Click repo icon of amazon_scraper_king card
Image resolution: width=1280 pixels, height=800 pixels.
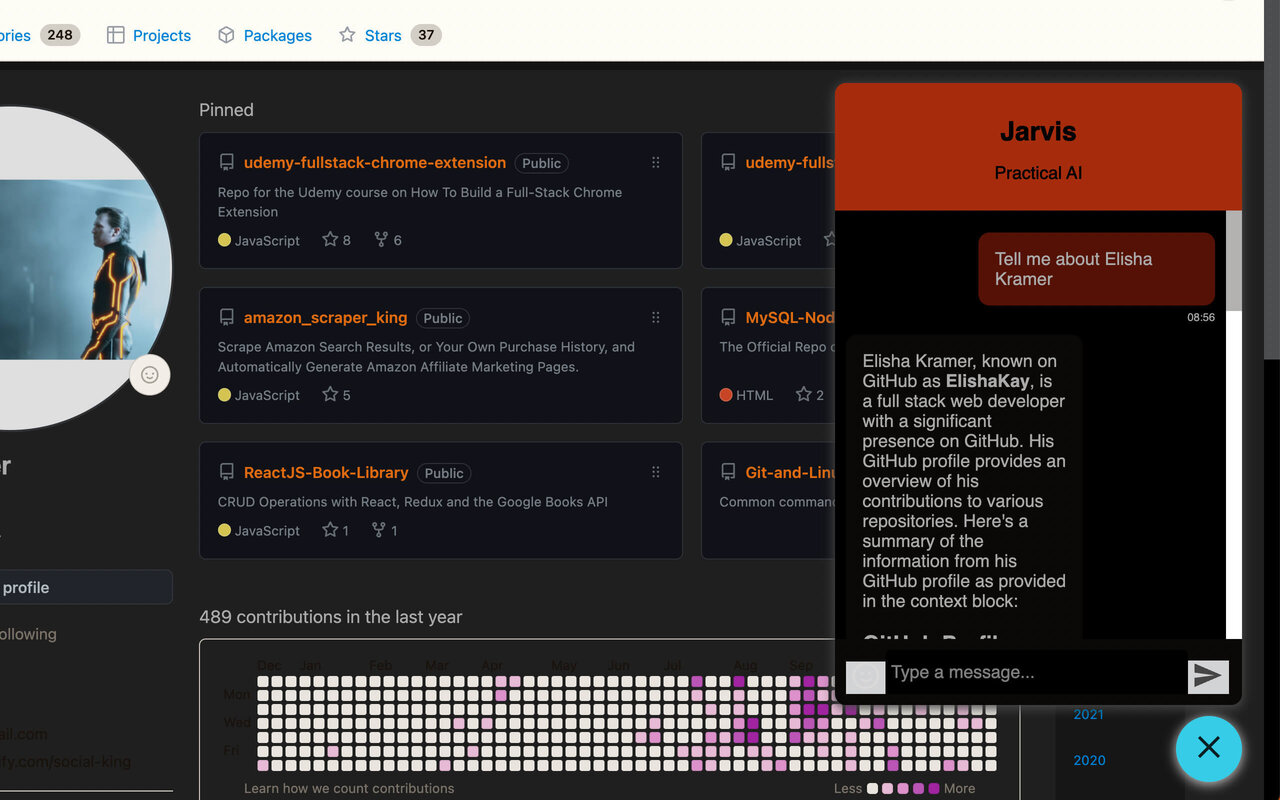click(227, 318)
